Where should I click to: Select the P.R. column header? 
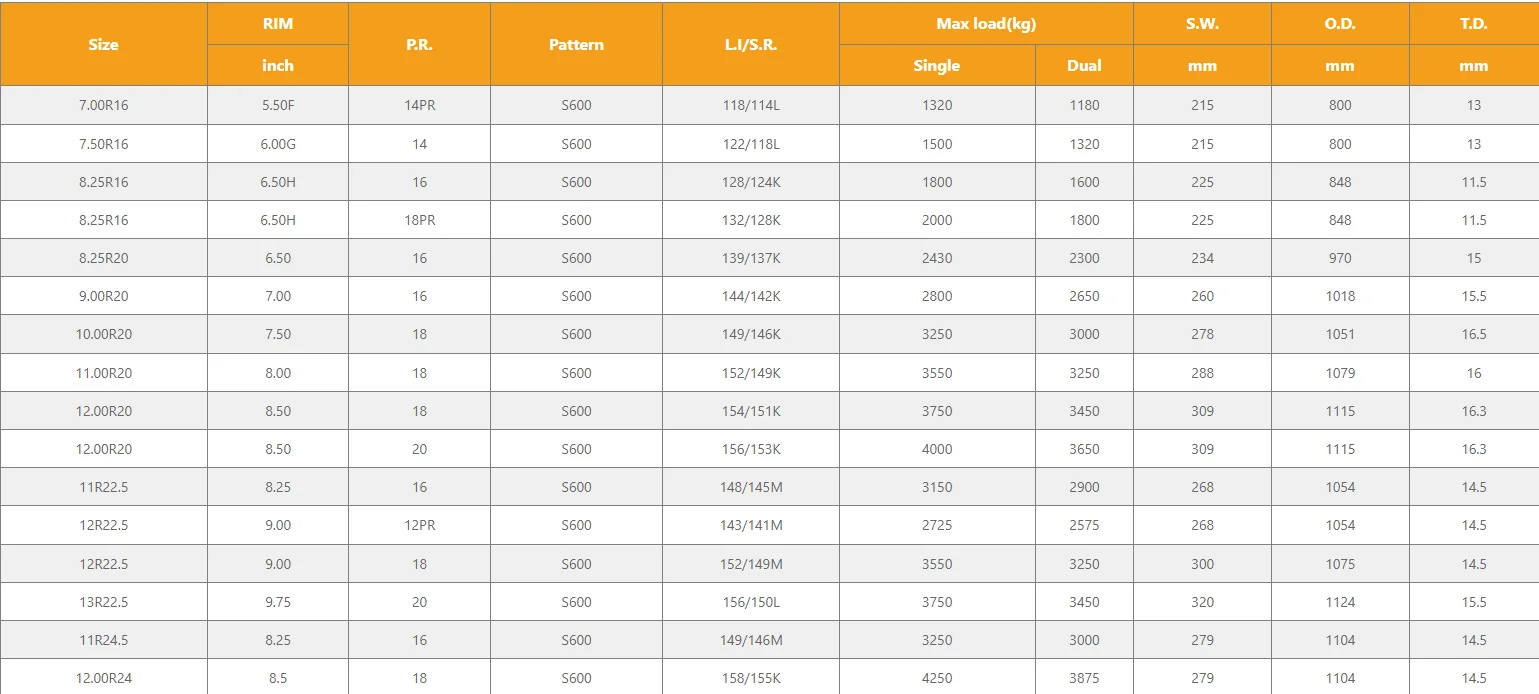[419, 45]
